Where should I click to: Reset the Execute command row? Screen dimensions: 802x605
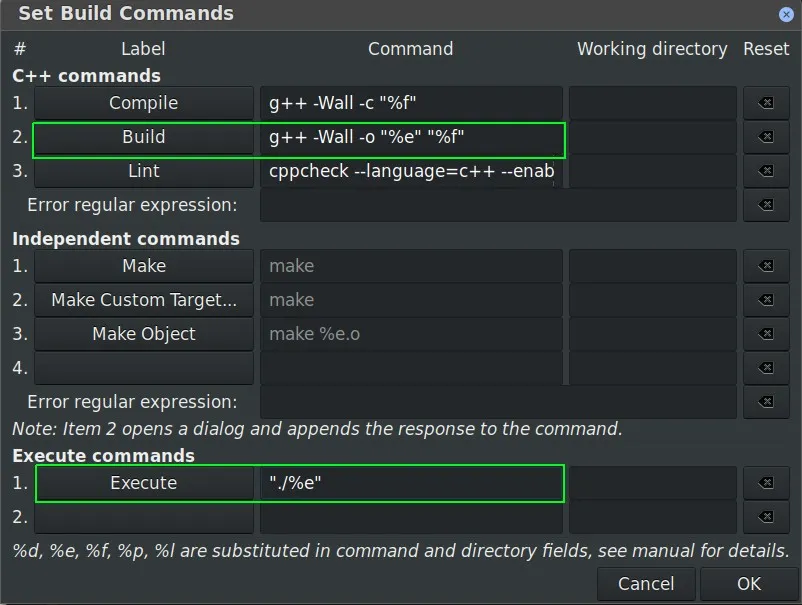coord(766,483)
